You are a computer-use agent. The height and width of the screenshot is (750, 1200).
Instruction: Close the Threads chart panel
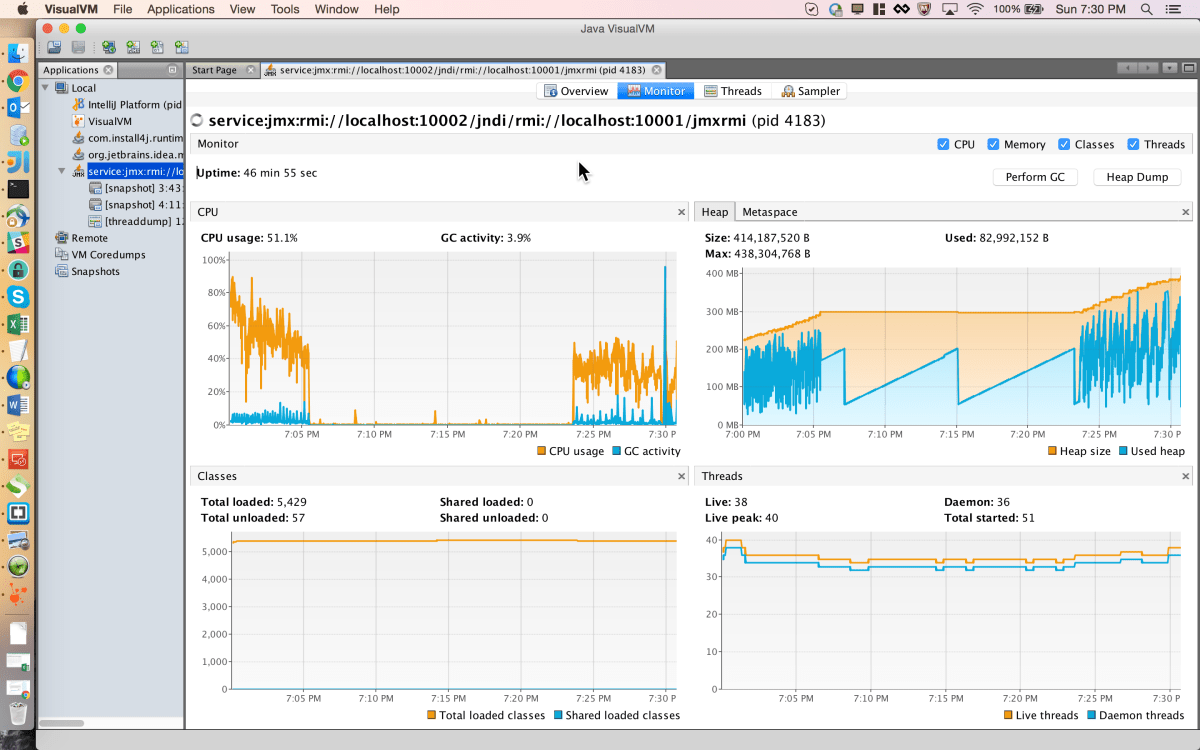(x=1186, y=476)
